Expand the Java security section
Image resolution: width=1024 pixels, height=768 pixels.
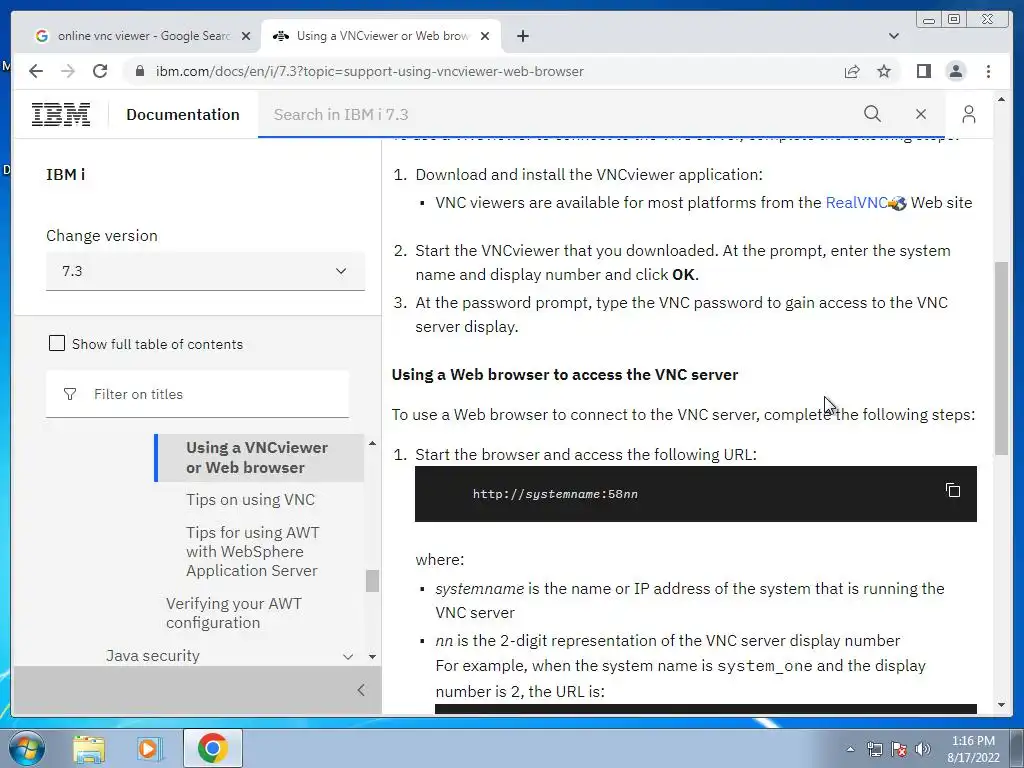[x=348, y=656]
